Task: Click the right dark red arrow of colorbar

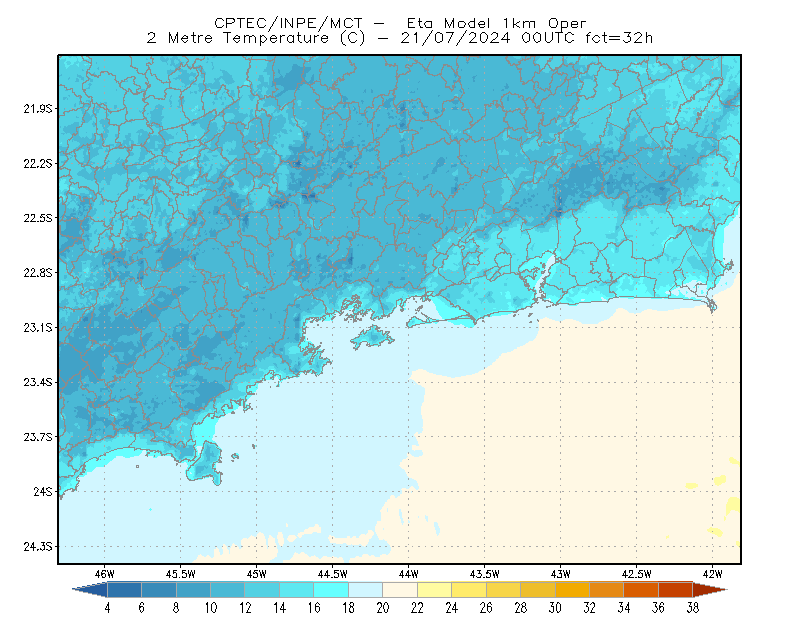Action: (x=710, y=590)
